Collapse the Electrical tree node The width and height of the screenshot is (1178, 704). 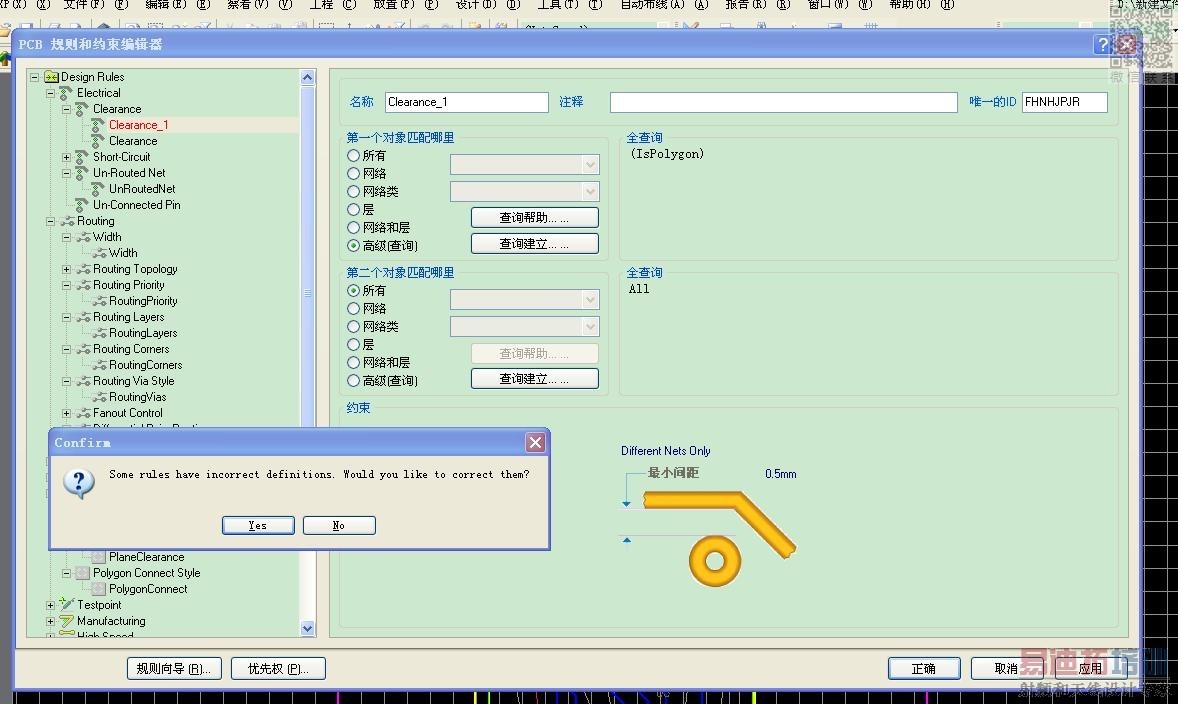pos(50,93)
